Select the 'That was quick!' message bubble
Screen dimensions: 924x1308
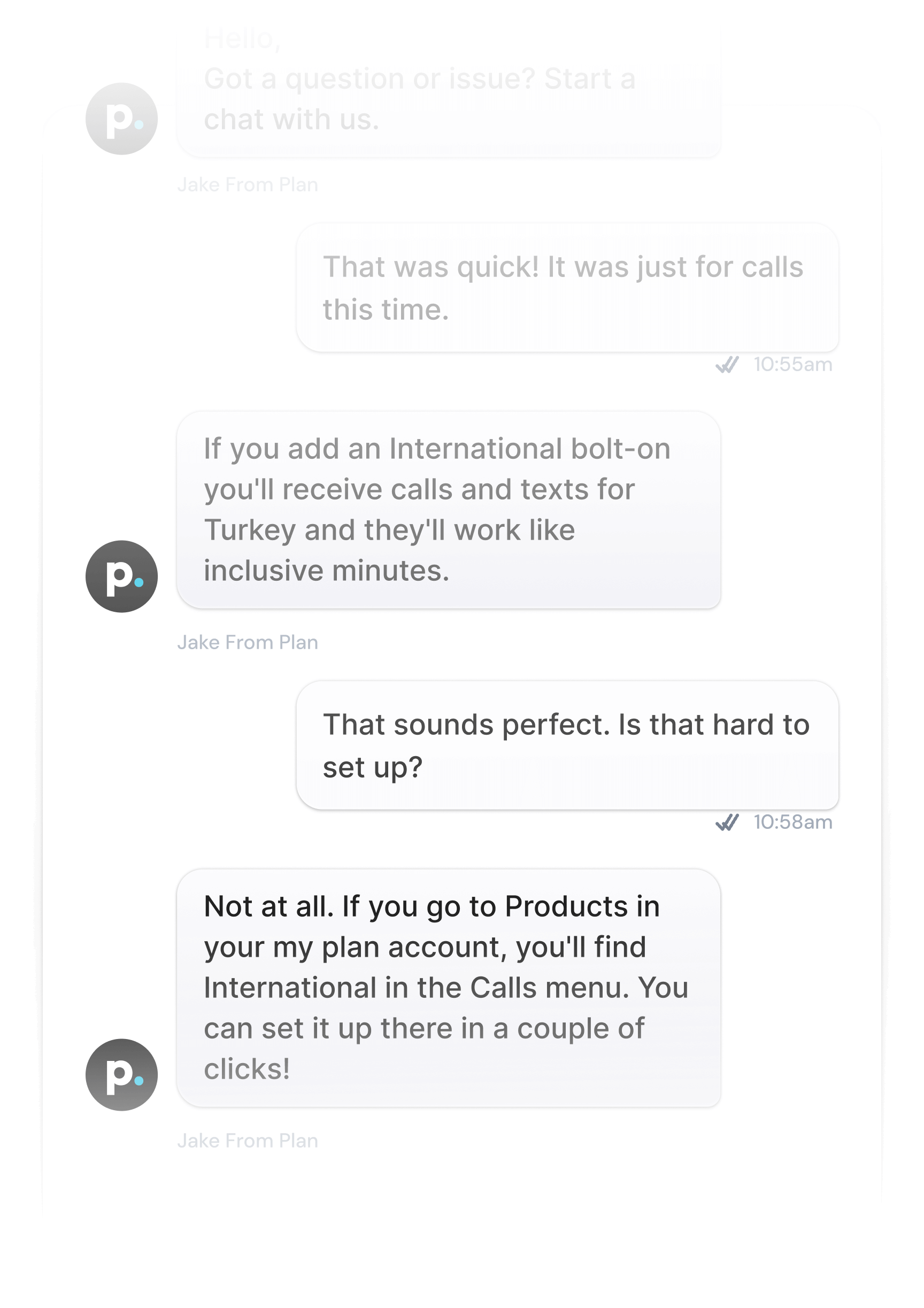(567, 288)
